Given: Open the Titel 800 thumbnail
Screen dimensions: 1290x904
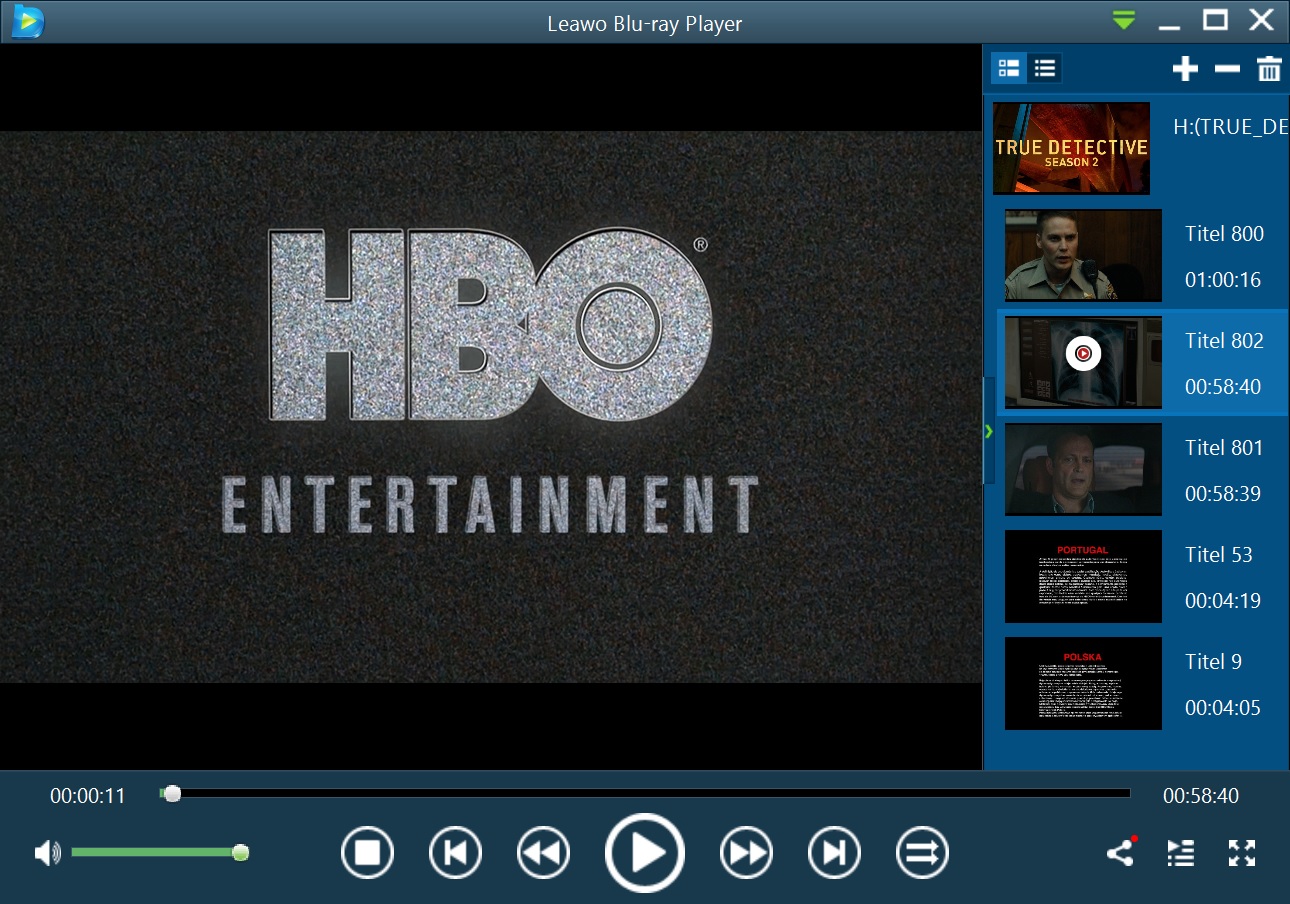Looking at the screenshot, I should (x=1083, y=255).
